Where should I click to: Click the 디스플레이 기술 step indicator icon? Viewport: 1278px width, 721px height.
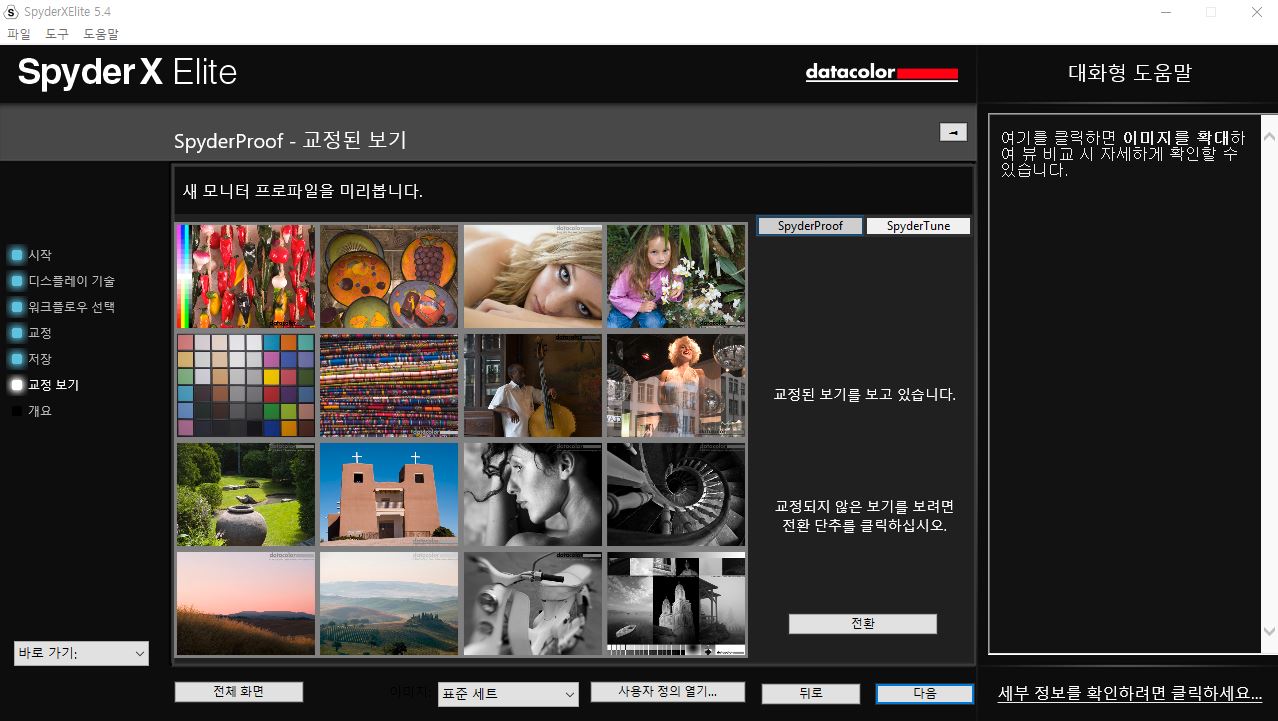17,281
